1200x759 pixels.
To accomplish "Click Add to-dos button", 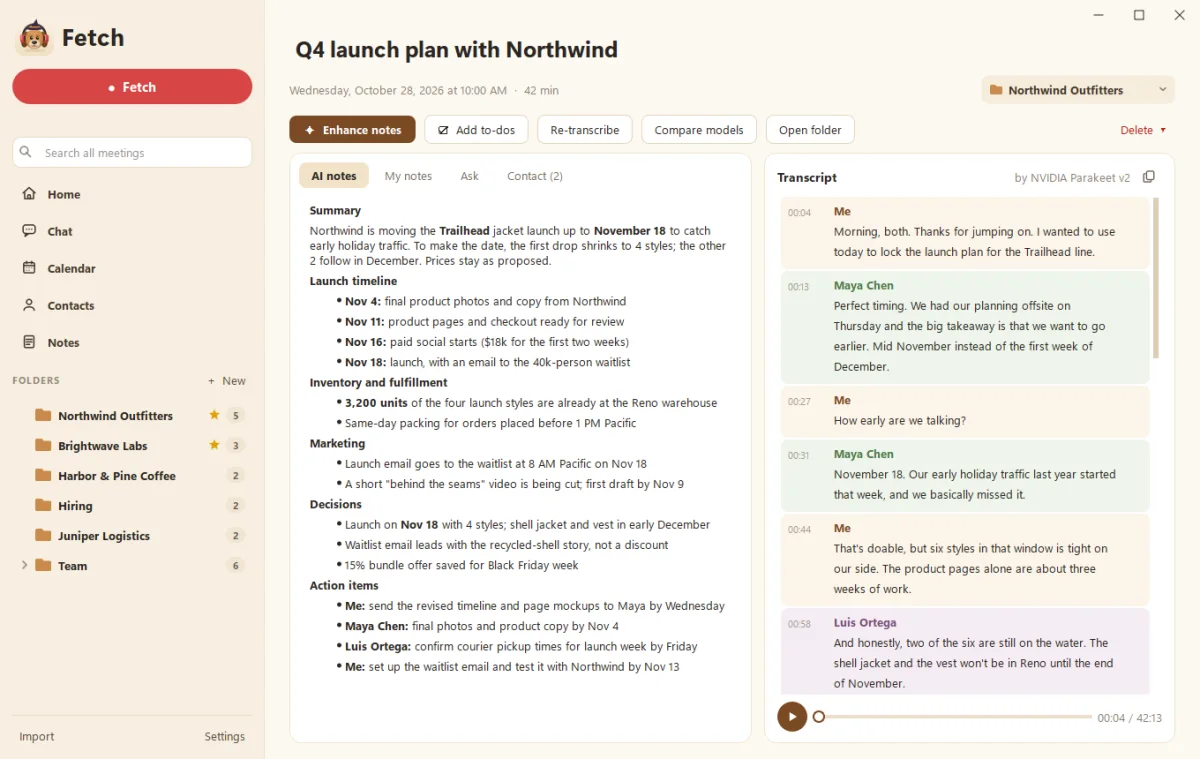I will click(x=476, y=130).
